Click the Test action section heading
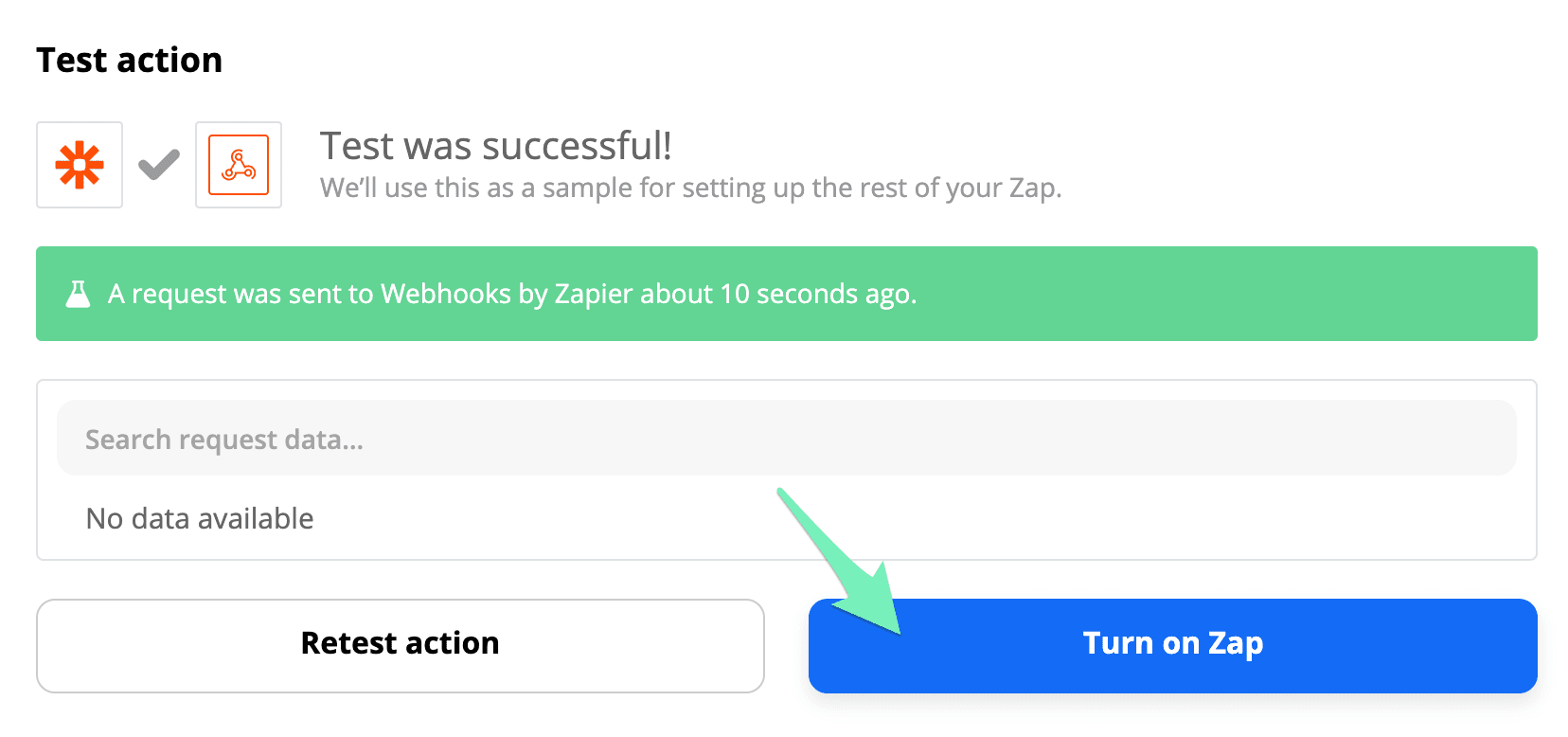Image resolution: width=1568 pixels, height=737 pixels. pos(130,60)
